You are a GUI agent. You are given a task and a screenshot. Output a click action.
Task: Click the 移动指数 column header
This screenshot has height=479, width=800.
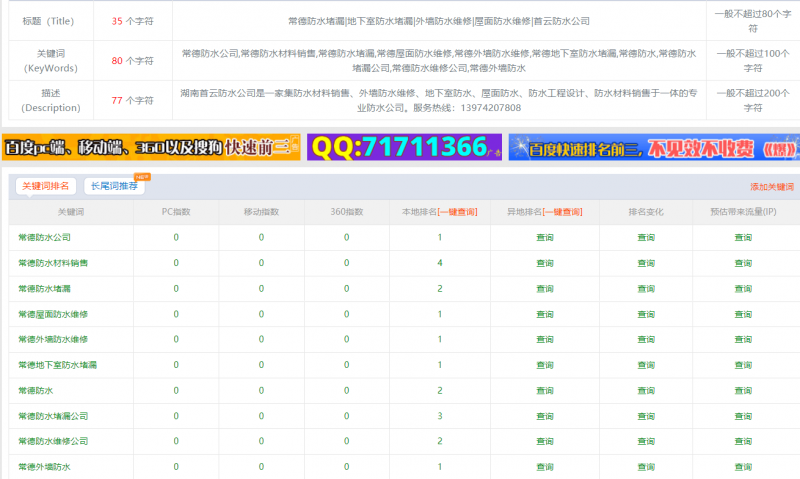coord(261,212)
